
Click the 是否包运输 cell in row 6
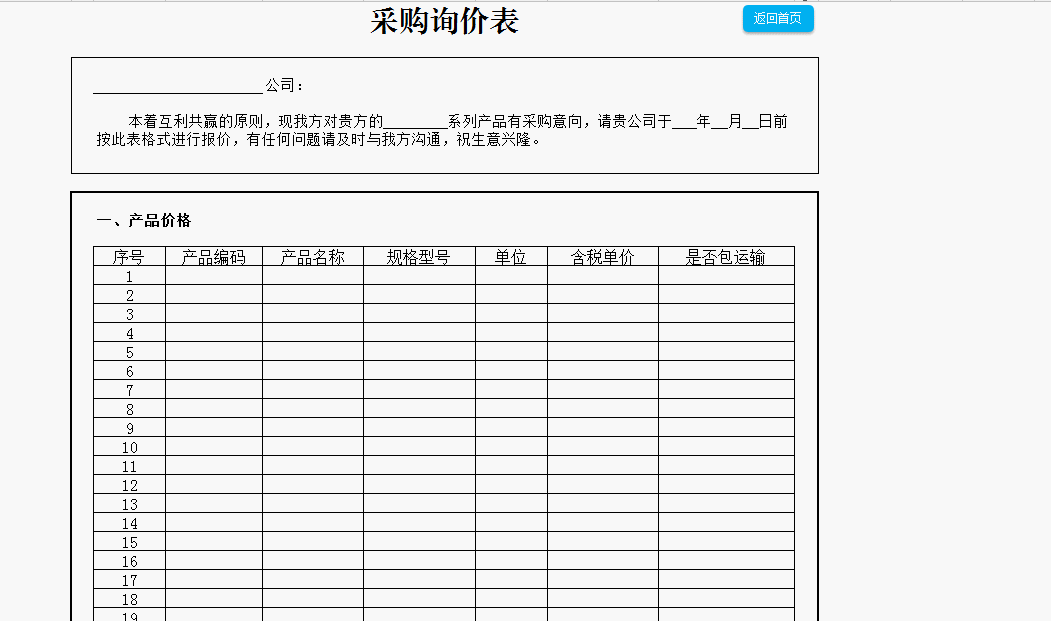pyautogui.click(x=727, y=371)
